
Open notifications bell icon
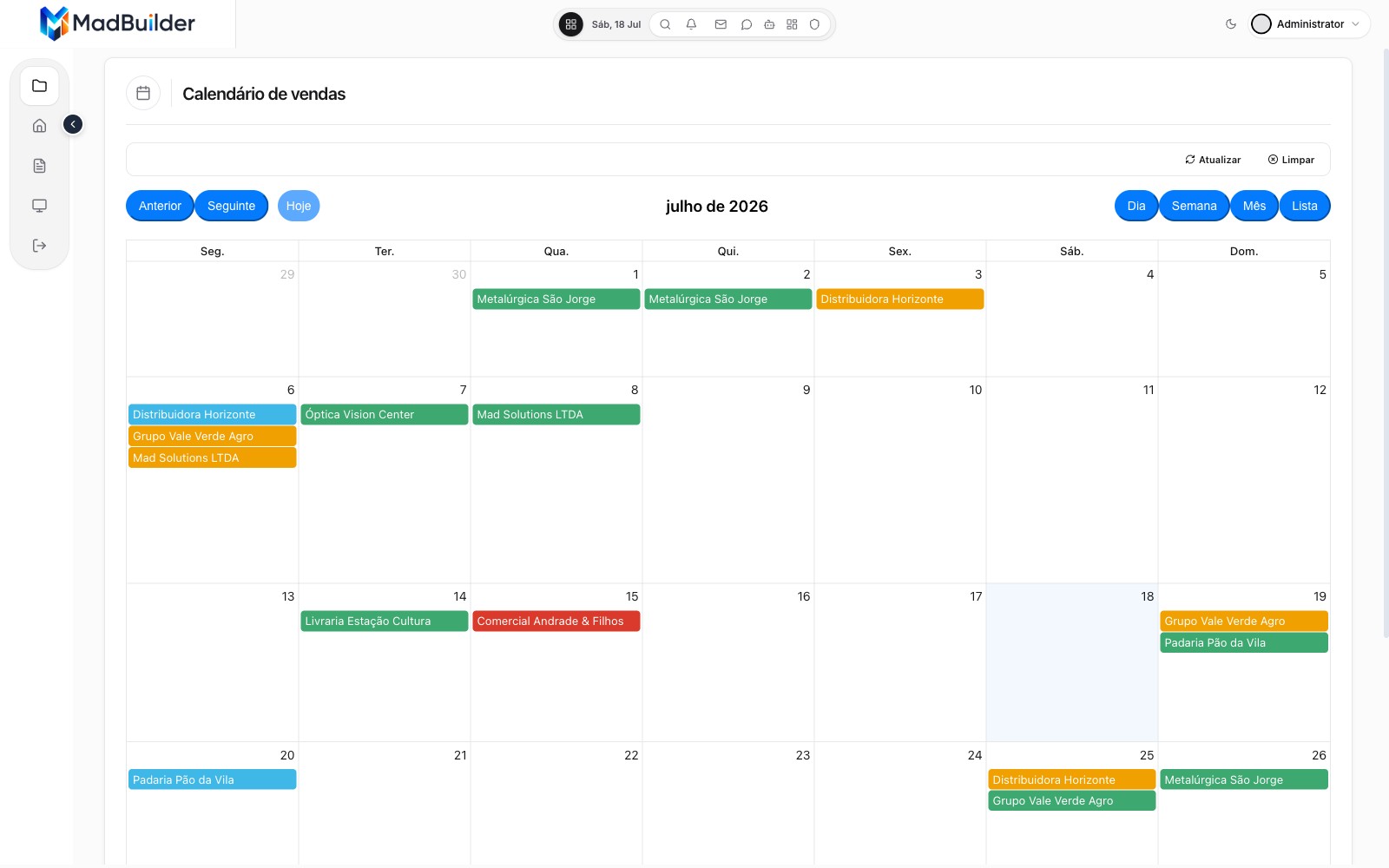[691, 24]
